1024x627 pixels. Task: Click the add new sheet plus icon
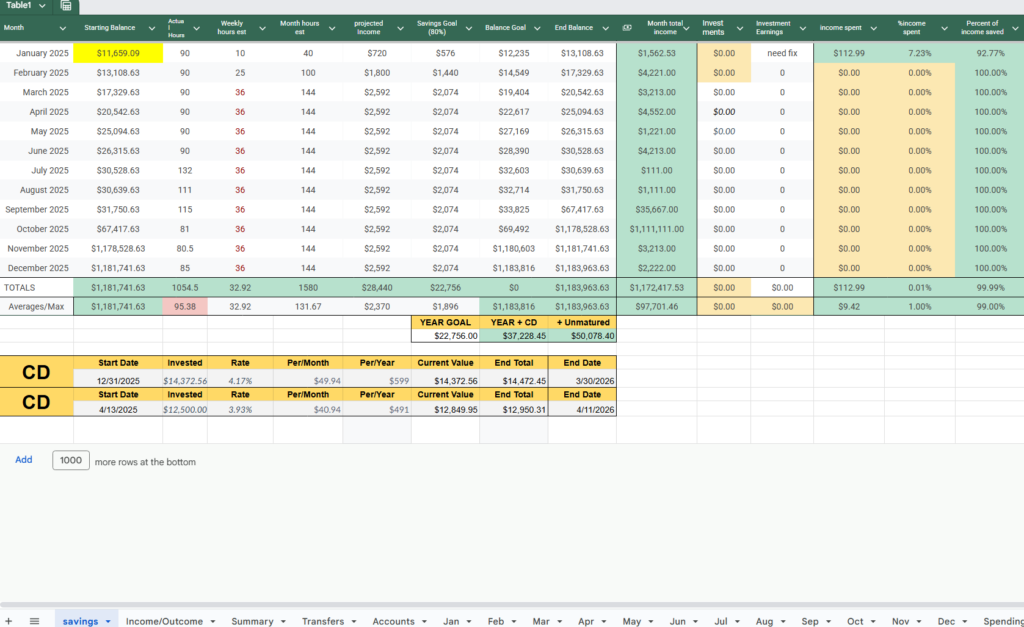(10, 621)
